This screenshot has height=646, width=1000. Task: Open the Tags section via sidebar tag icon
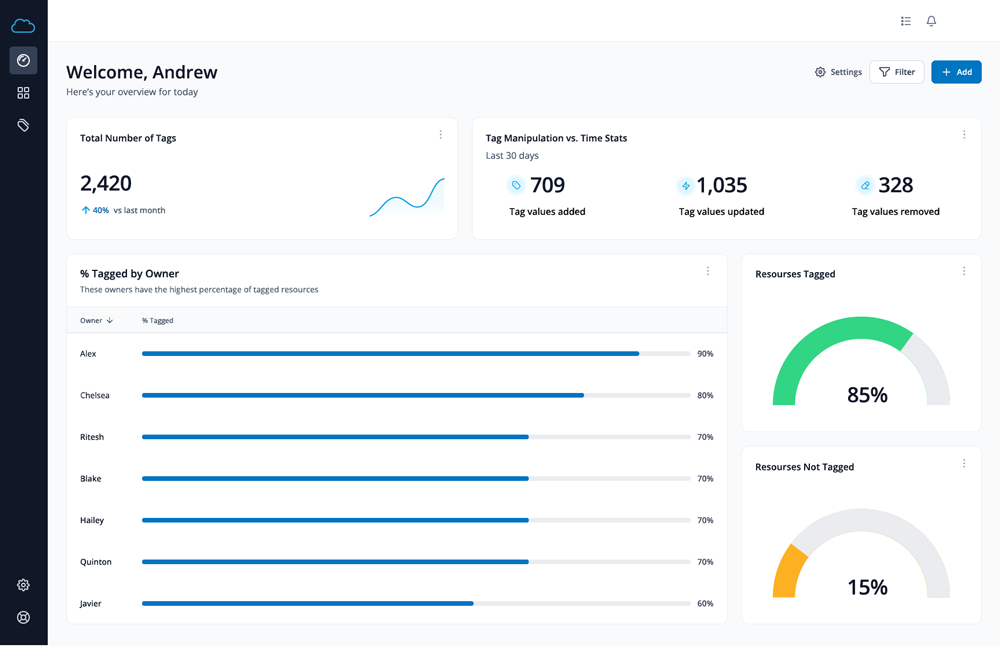(x=23, y=125)
